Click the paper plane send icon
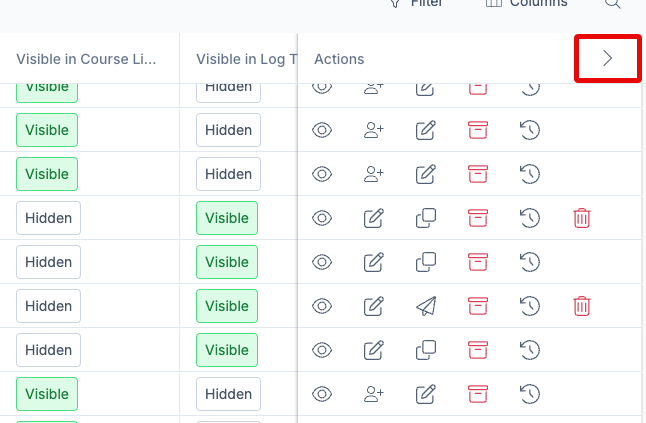This screenshot has height=423, width=646. click(x=426, y=306)
